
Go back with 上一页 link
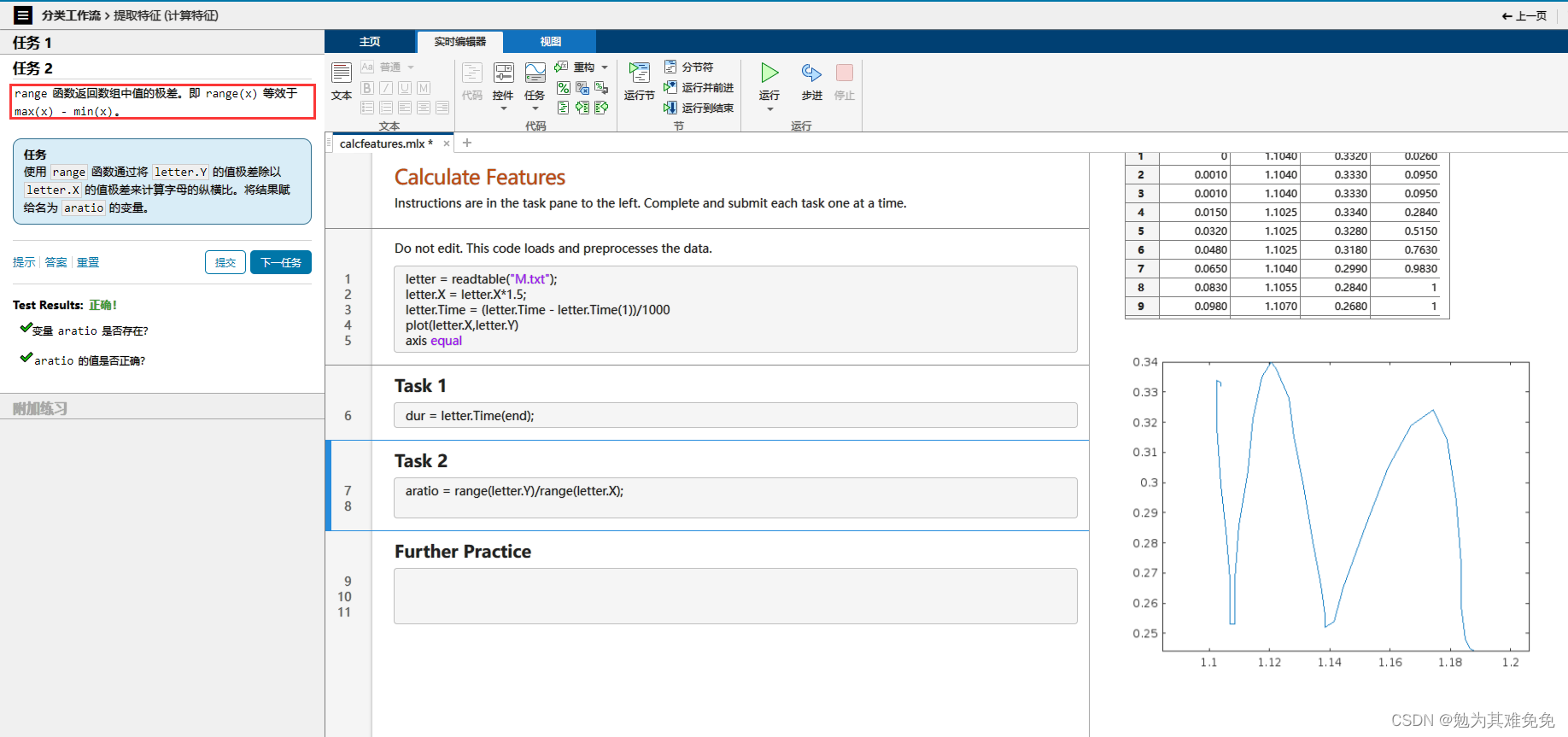click(x=1524, y=15)
